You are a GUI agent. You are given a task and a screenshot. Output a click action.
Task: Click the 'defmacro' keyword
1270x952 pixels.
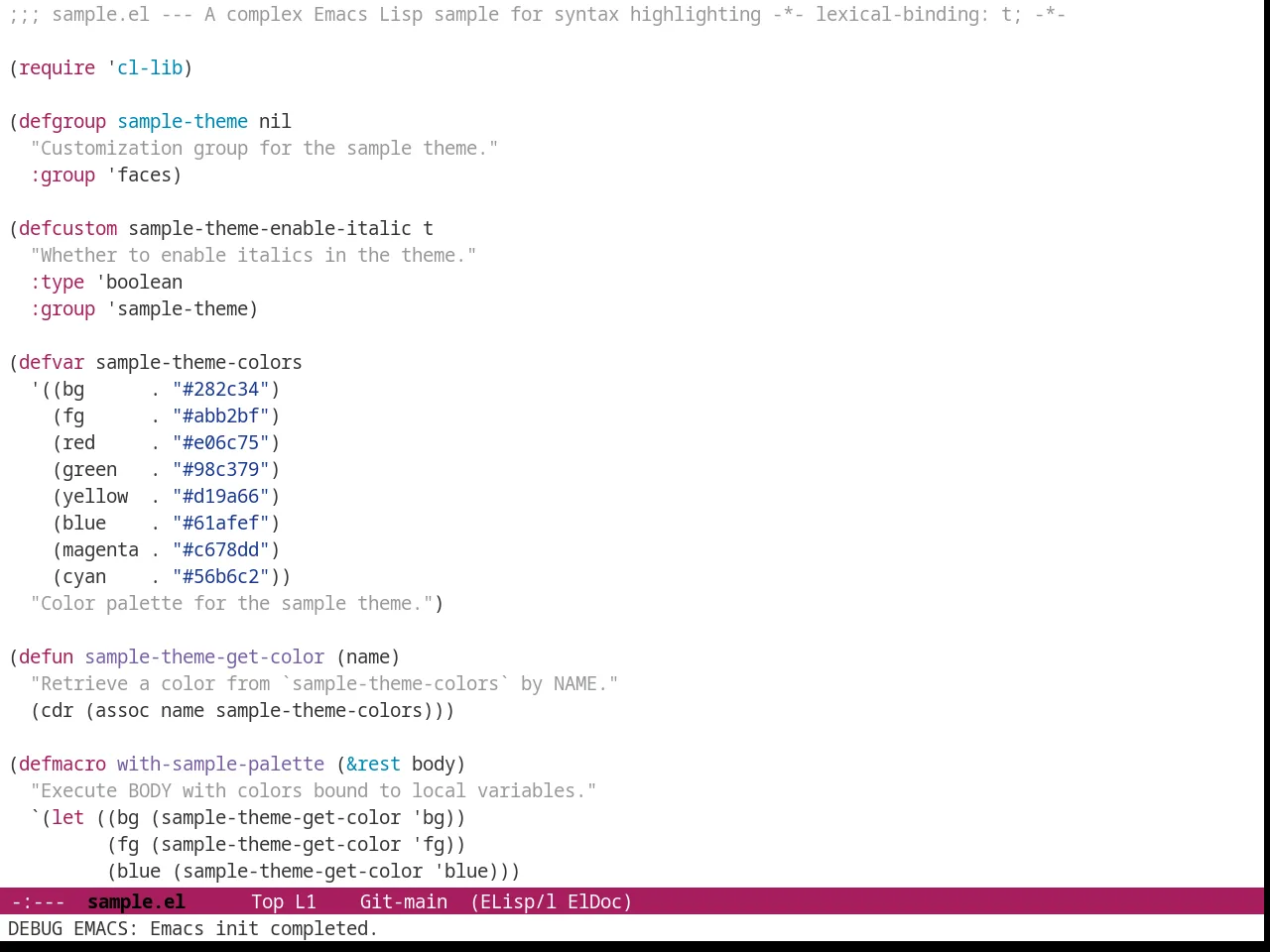63,764
